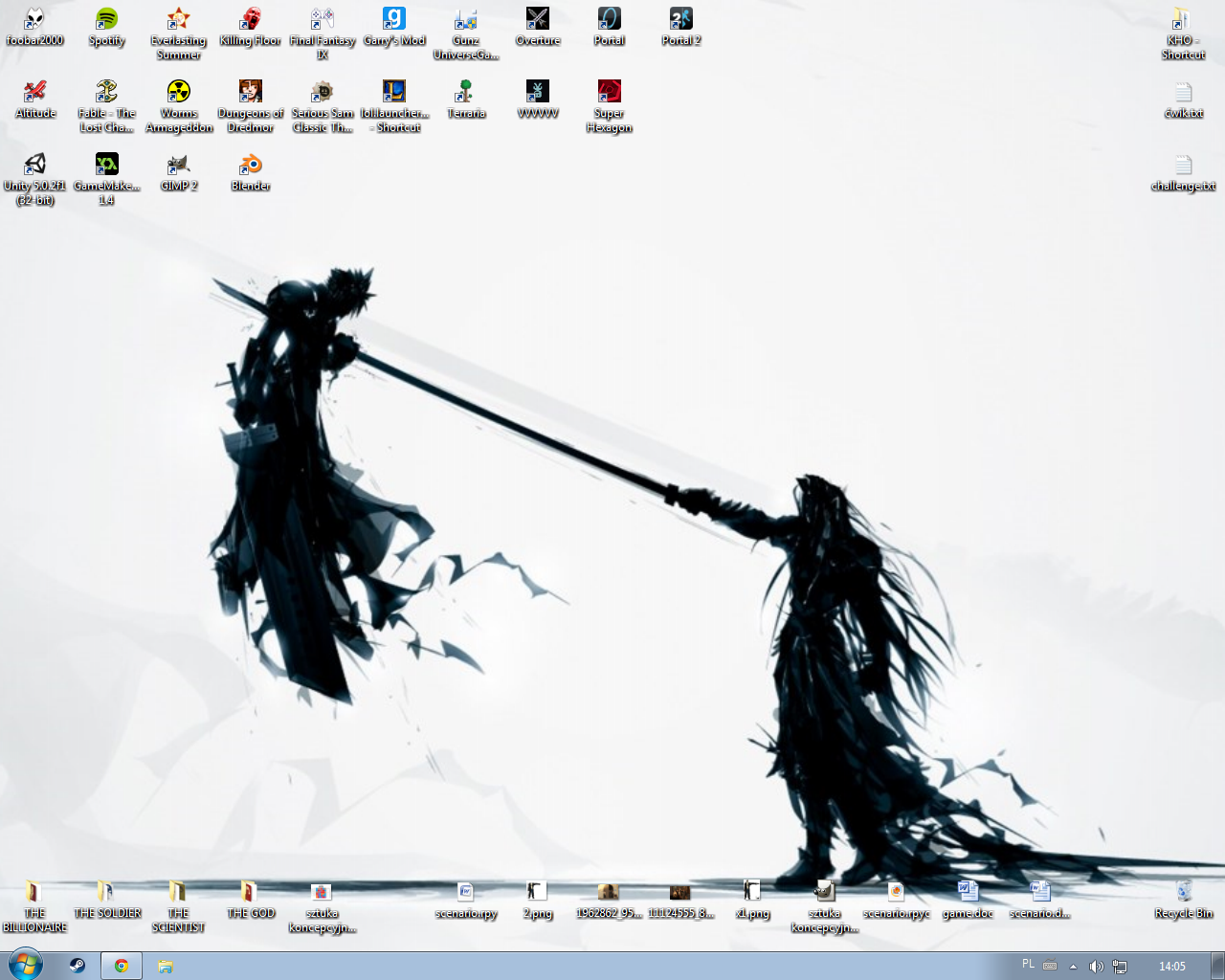
Task: Click the taskbar clock showing 14:05
Action: (x=1171, y=967)
